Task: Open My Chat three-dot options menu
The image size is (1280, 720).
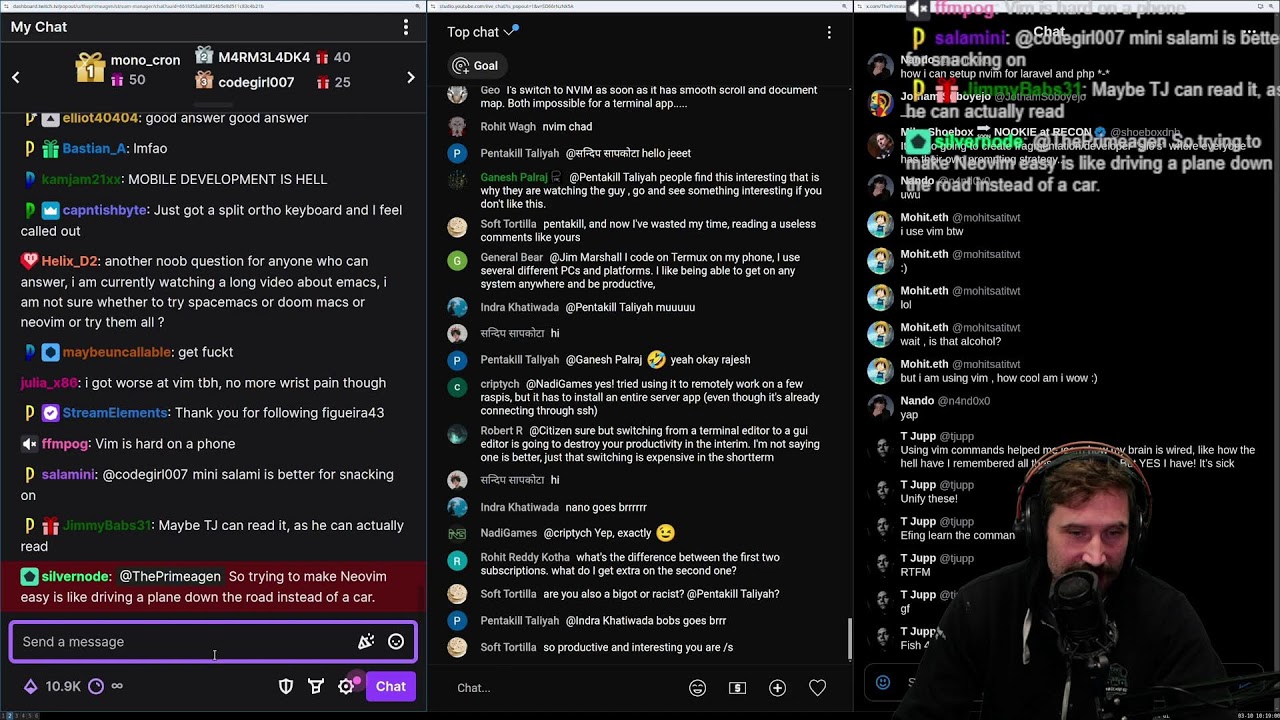Action: tap(405, 27)
